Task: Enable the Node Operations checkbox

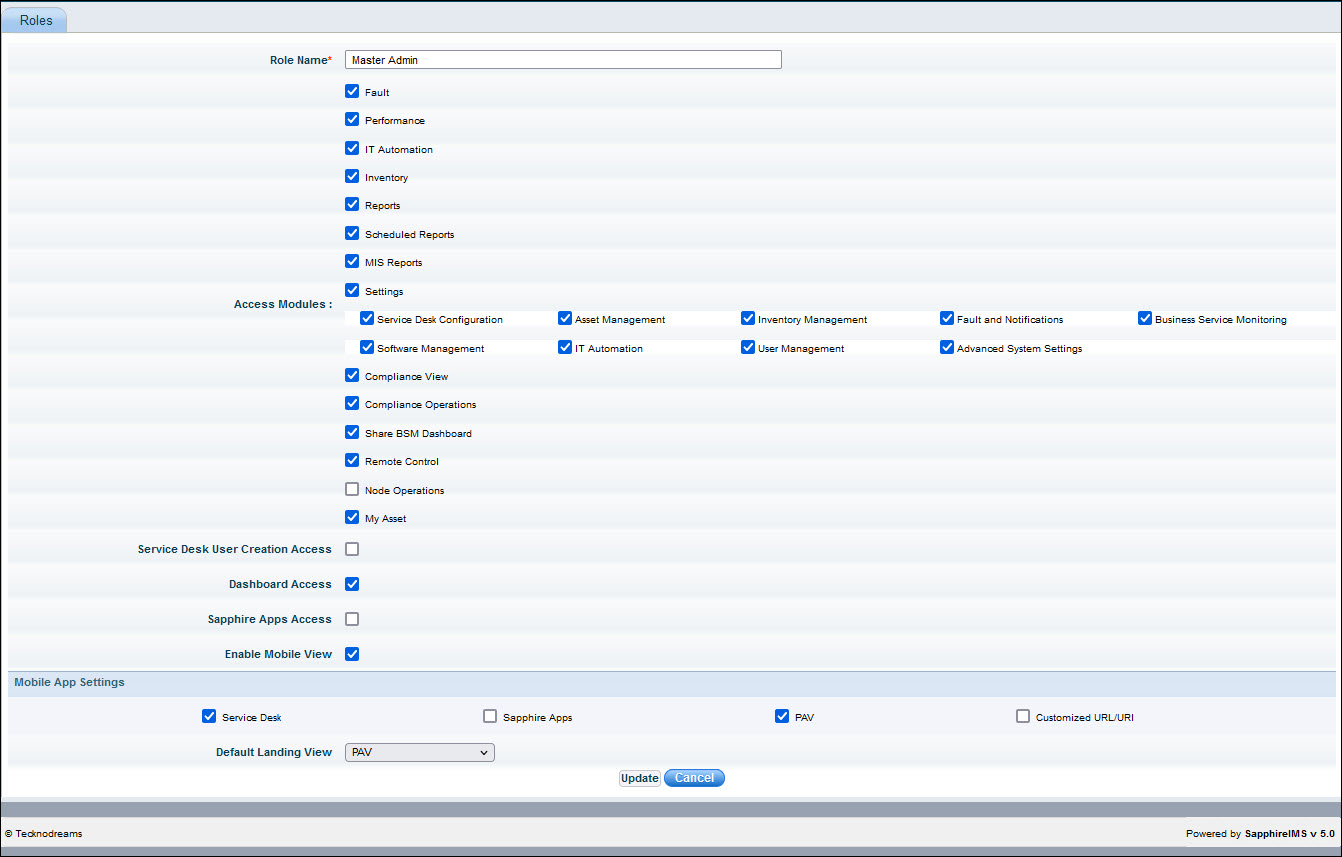Action: [x=352, y=489]
